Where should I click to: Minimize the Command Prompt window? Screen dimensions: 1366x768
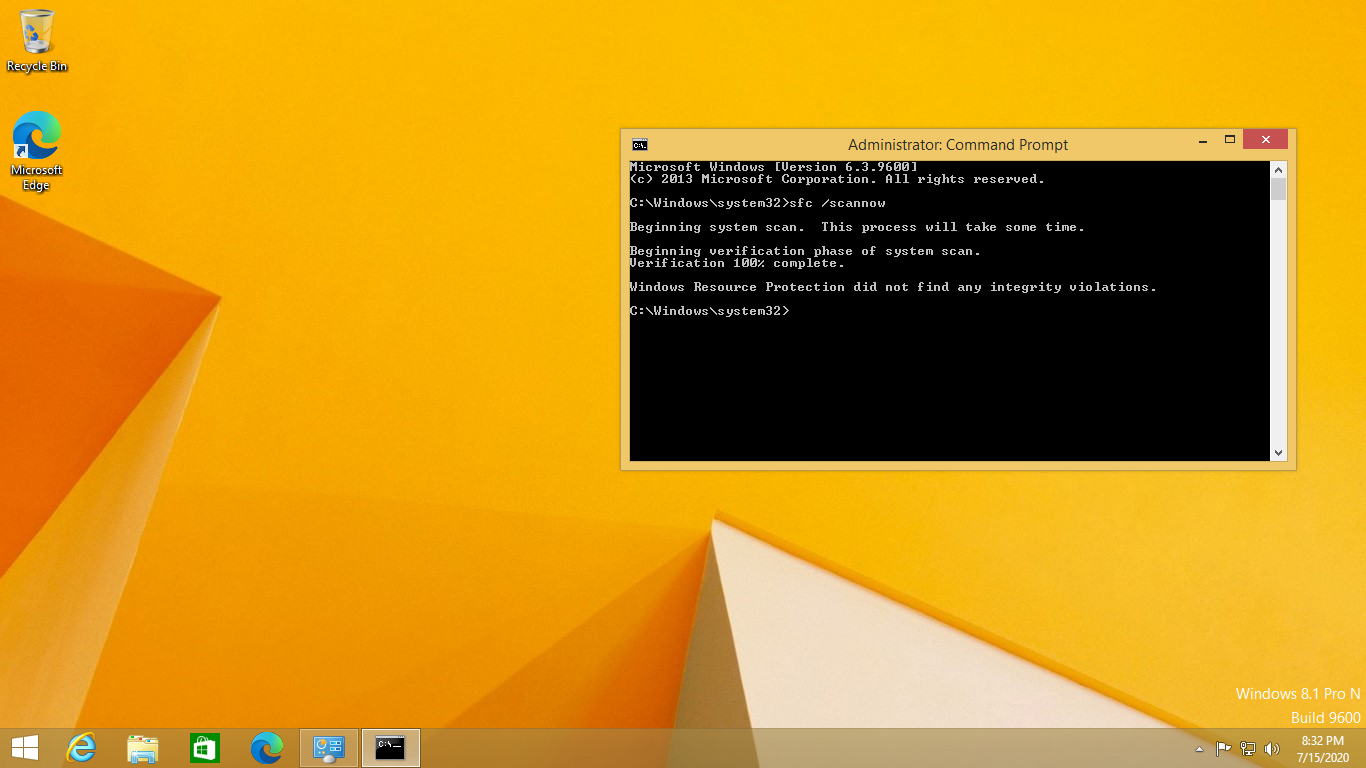[x=1201, y=140]
